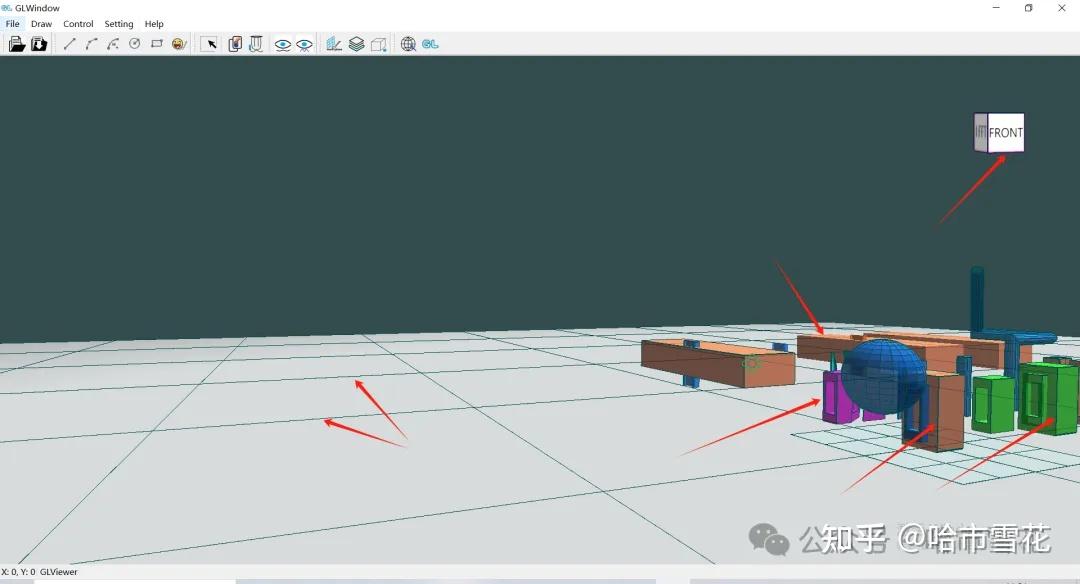Viewport: 1080px width, 584px height.
Task: Open a file using the open-folder toolbar icon
Action: click(x=16, y=43)
